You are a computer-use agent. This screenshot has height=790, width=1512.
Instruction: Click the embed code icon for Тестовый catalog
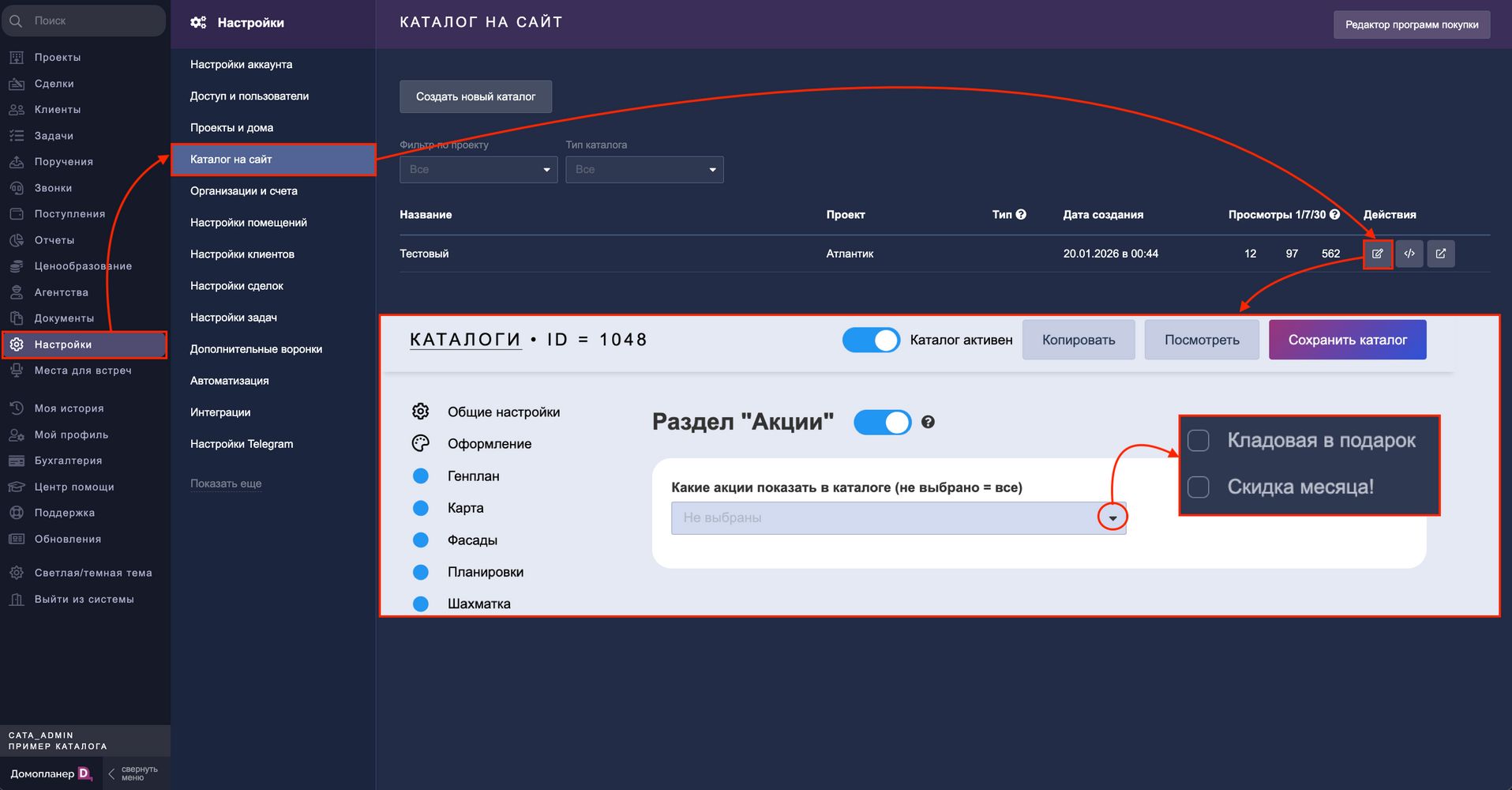click(1409, 254)
